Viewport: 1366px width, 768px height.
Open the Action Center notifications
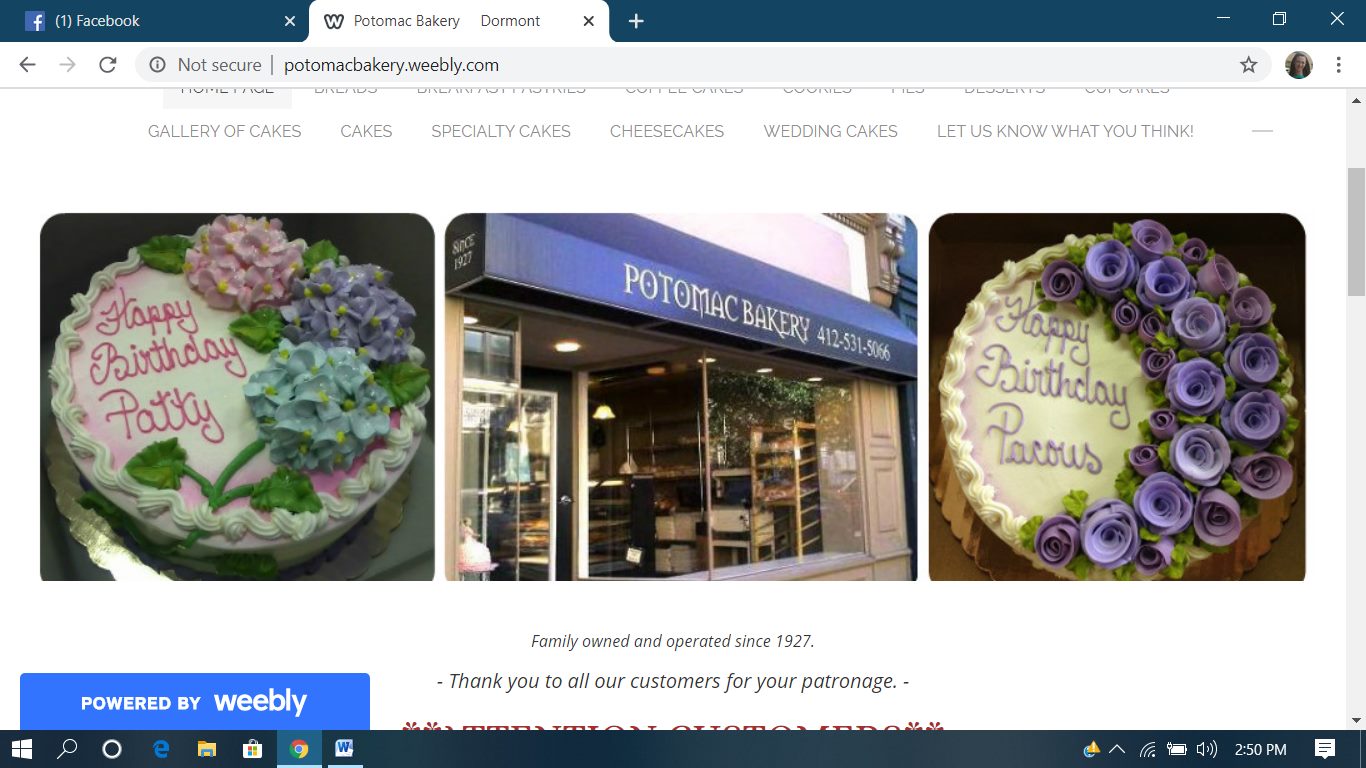(1325, 749)
